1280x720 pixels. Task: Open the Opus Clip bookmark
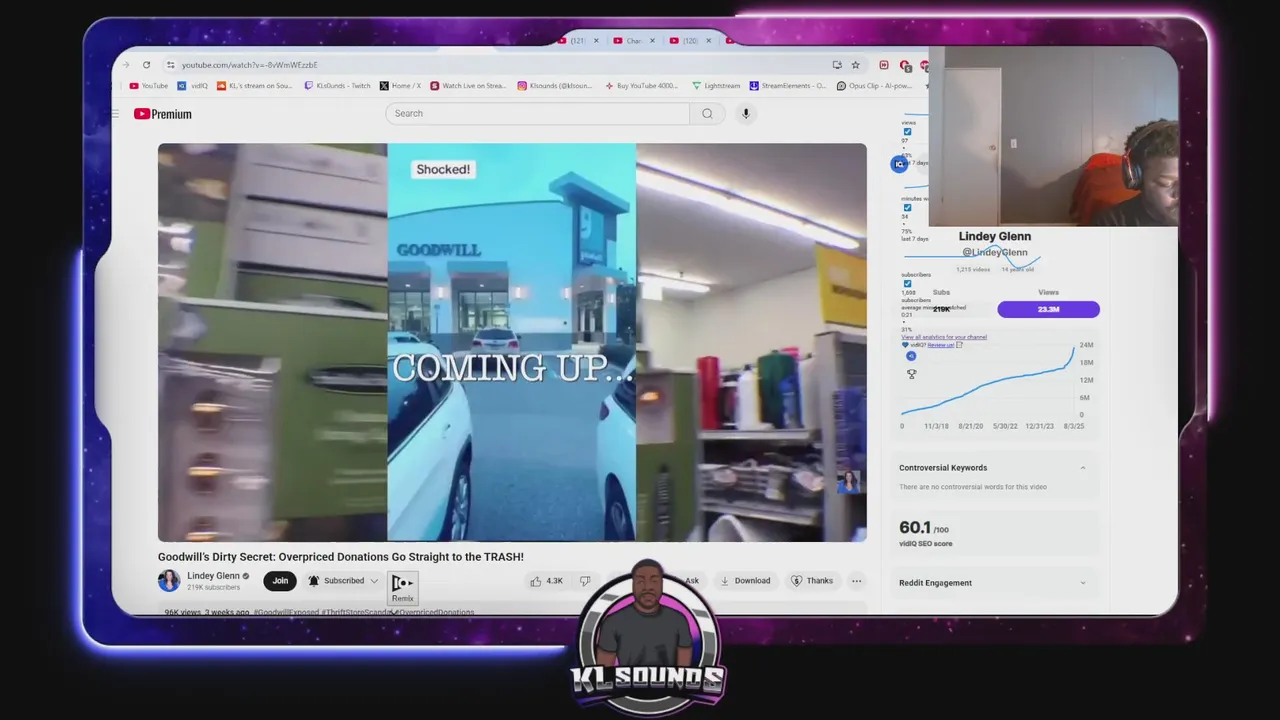coord(874,86)
